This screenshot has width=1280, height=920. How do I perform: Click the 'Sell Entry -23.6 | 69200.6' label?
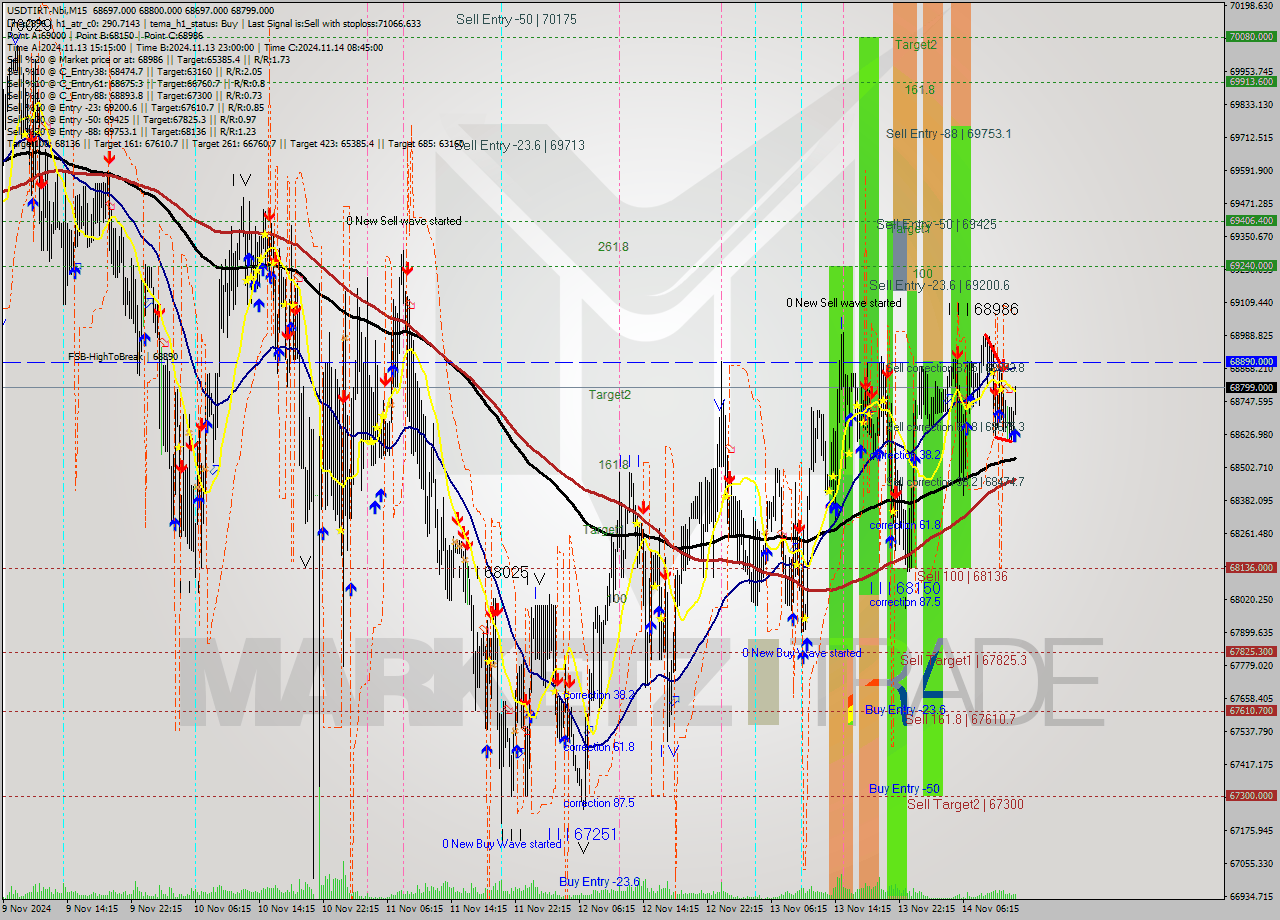939,285
